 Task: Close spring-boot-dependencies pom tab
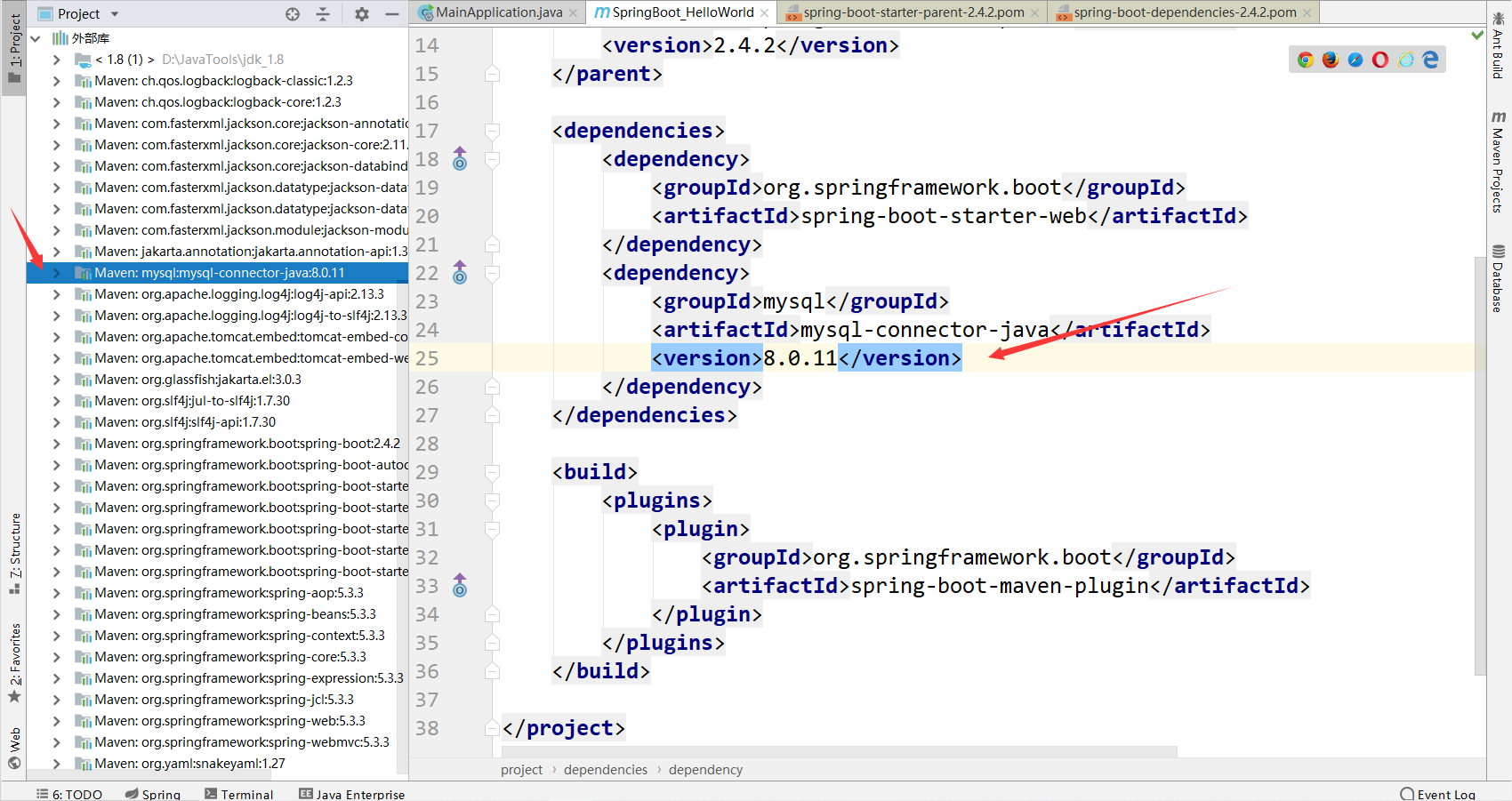(1307, 12)
